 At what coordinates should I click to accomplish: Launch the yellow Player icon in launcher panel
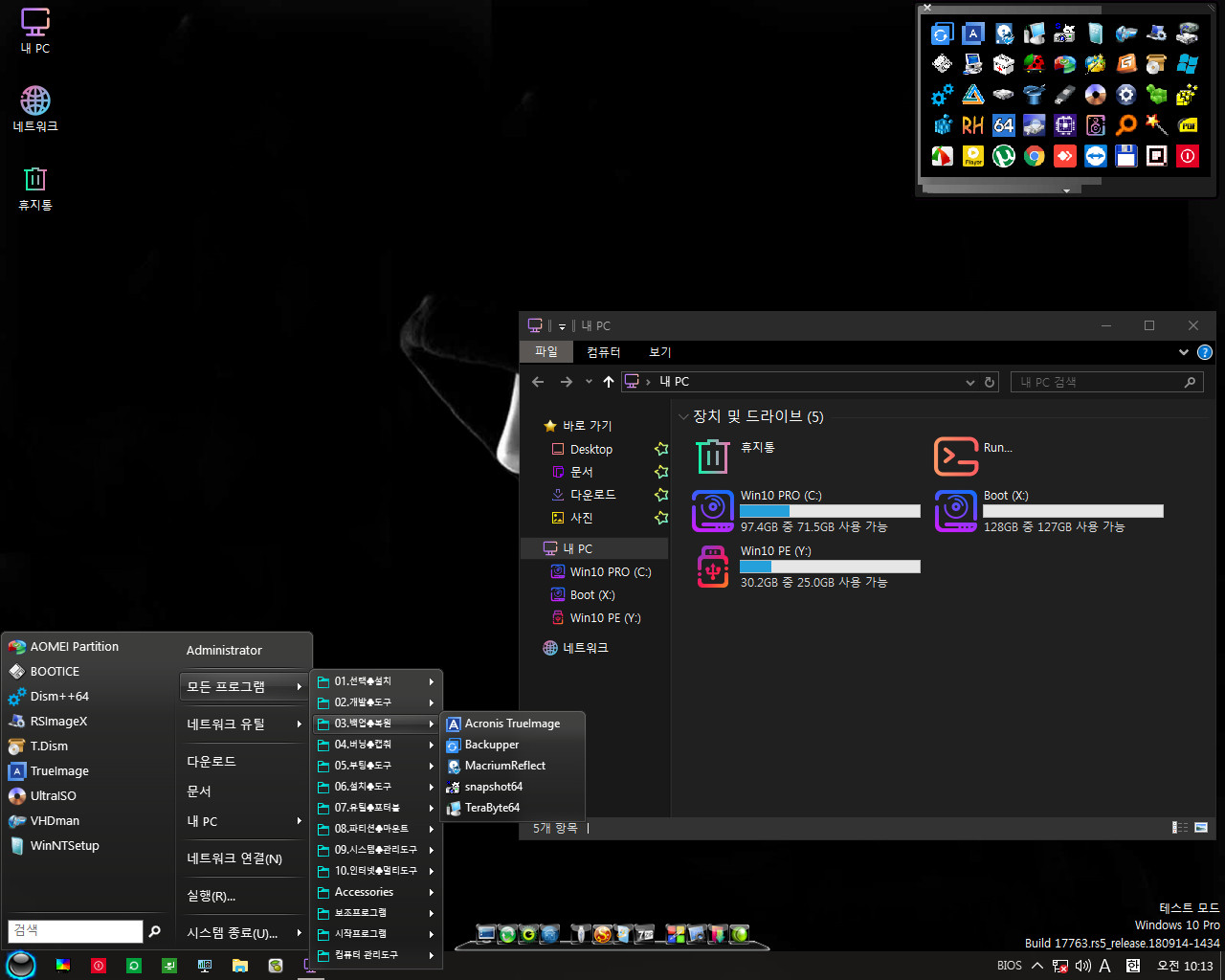[x=973, y=156]
